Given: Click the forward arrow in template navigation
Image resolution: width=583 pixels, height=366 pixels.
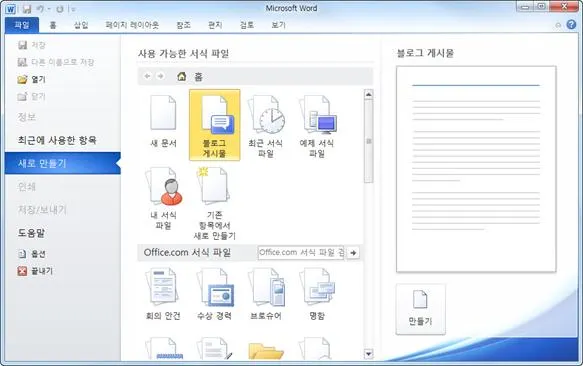Looking at the screenshot, I should click(x=160, y=76).
